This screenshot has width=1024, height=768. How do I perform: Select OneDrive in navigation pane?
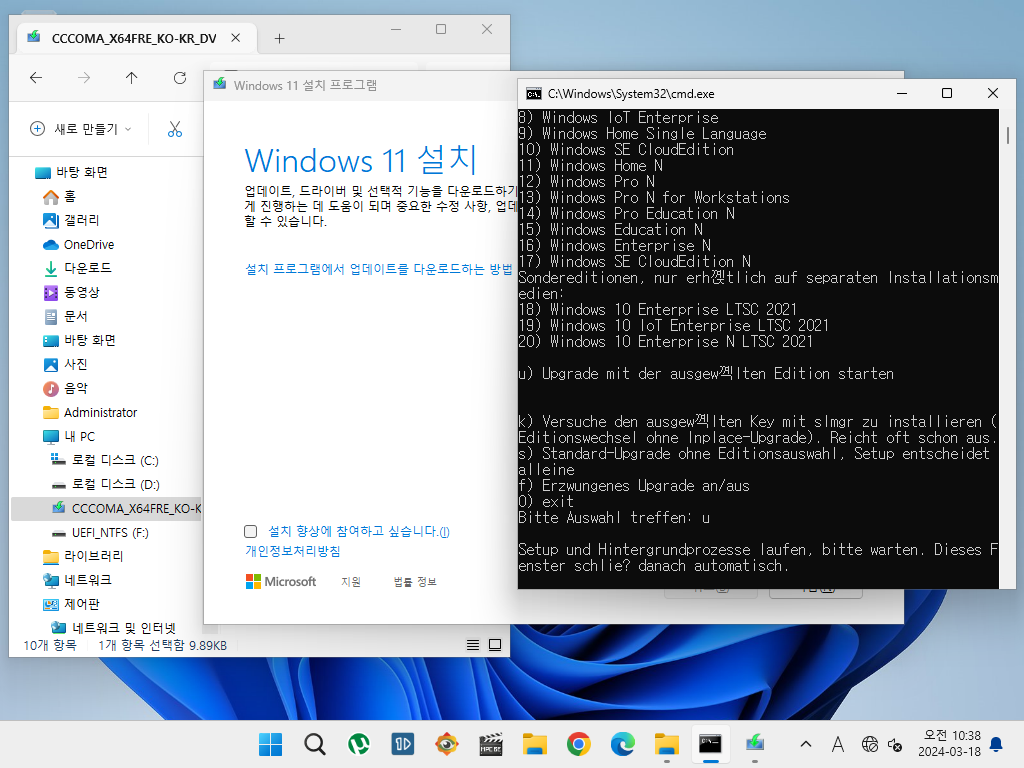[x=78, y=245]
